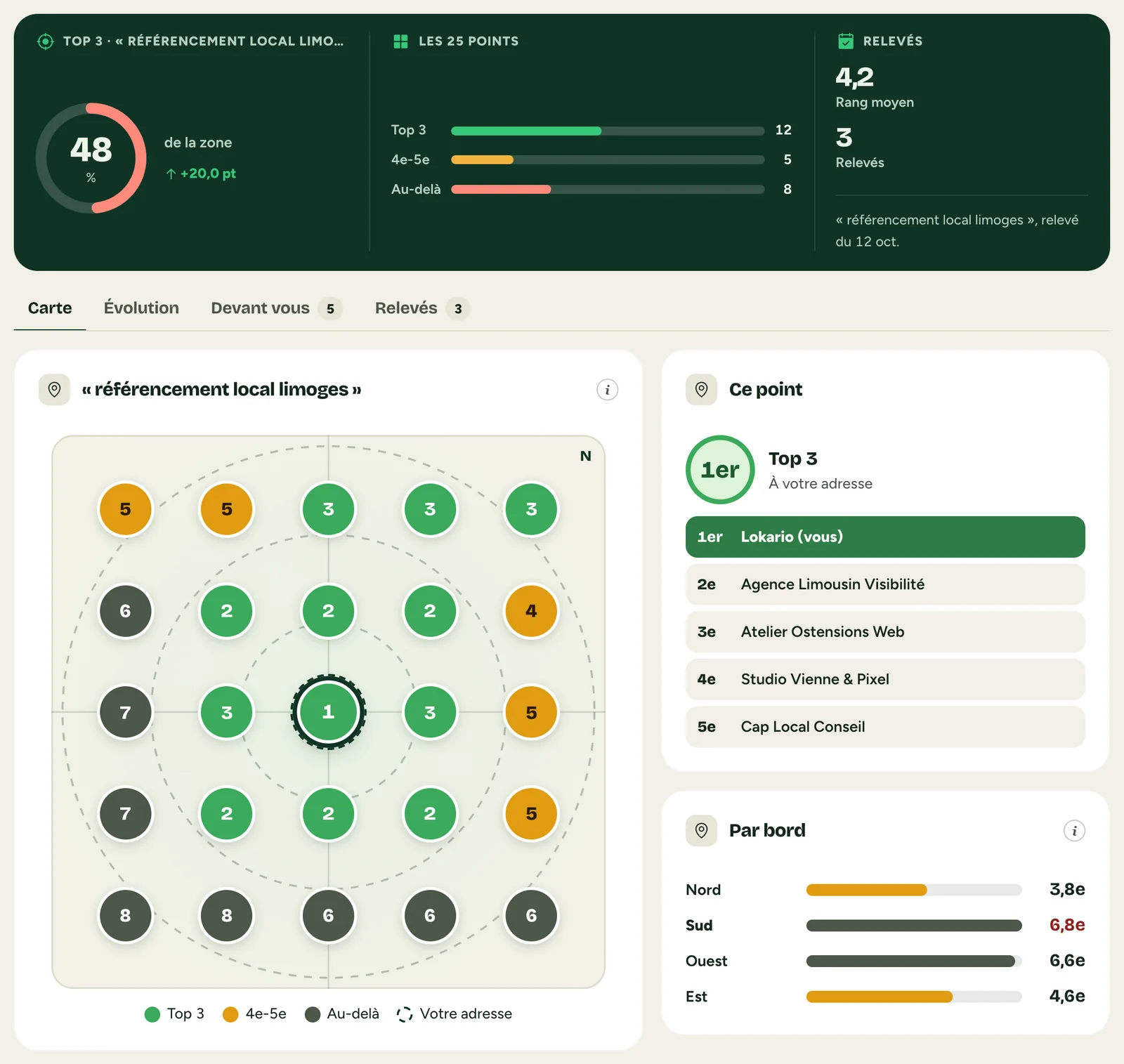This screenshot has width=1124, height=1064.
Task: Select the center map point ranked 1
Action: 328,712
